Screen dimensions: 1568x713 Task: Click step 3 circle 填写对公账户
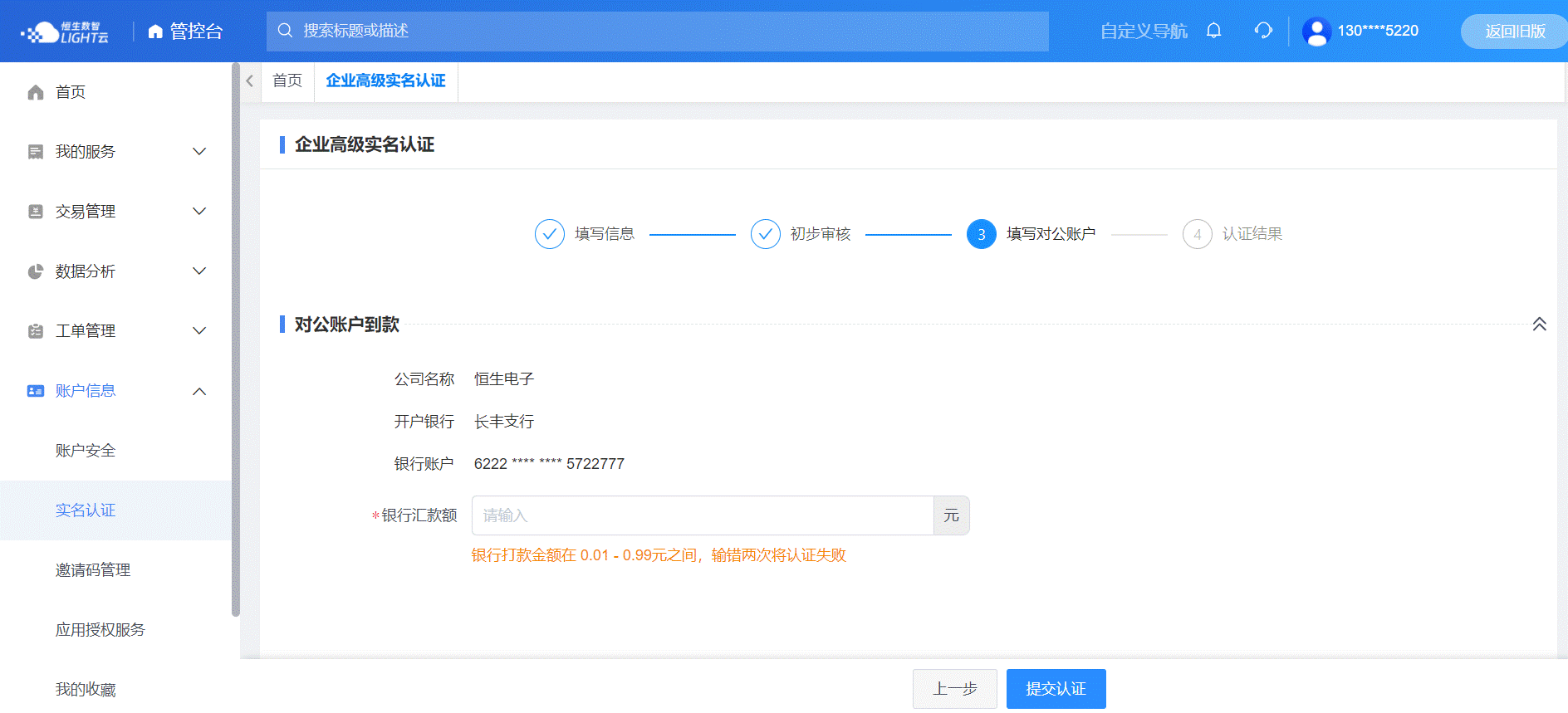tap(982, 234)
